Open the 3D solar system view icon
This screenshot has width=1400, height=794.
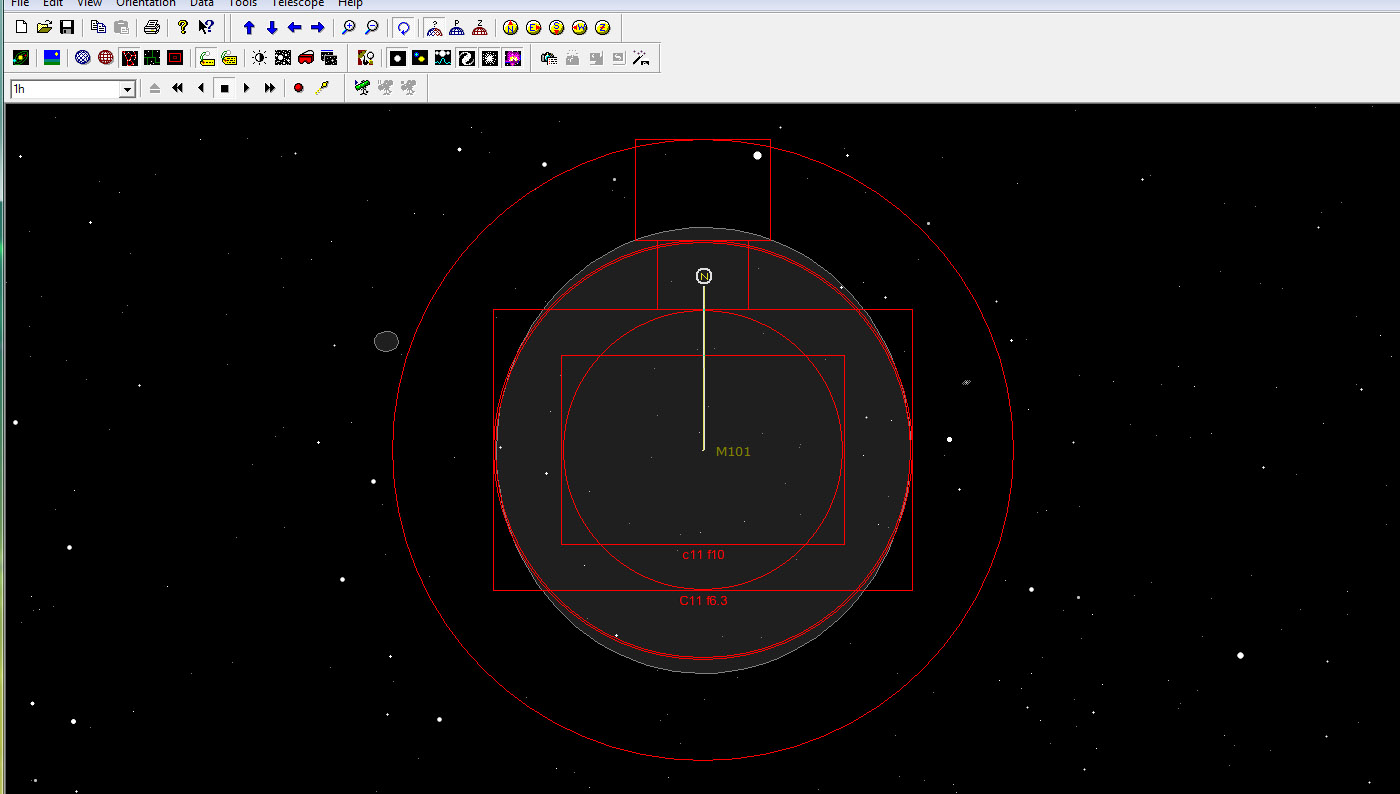[x=21, y=58]
